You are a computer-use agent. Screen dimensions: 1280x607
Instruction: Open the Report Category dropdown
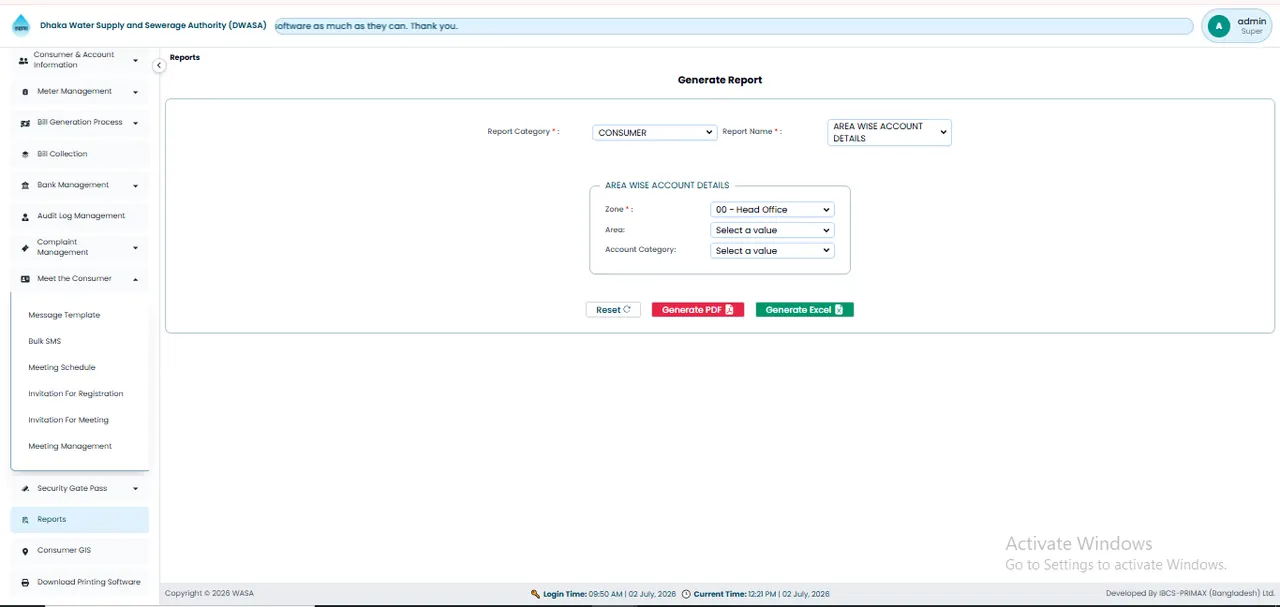[655, 132]
